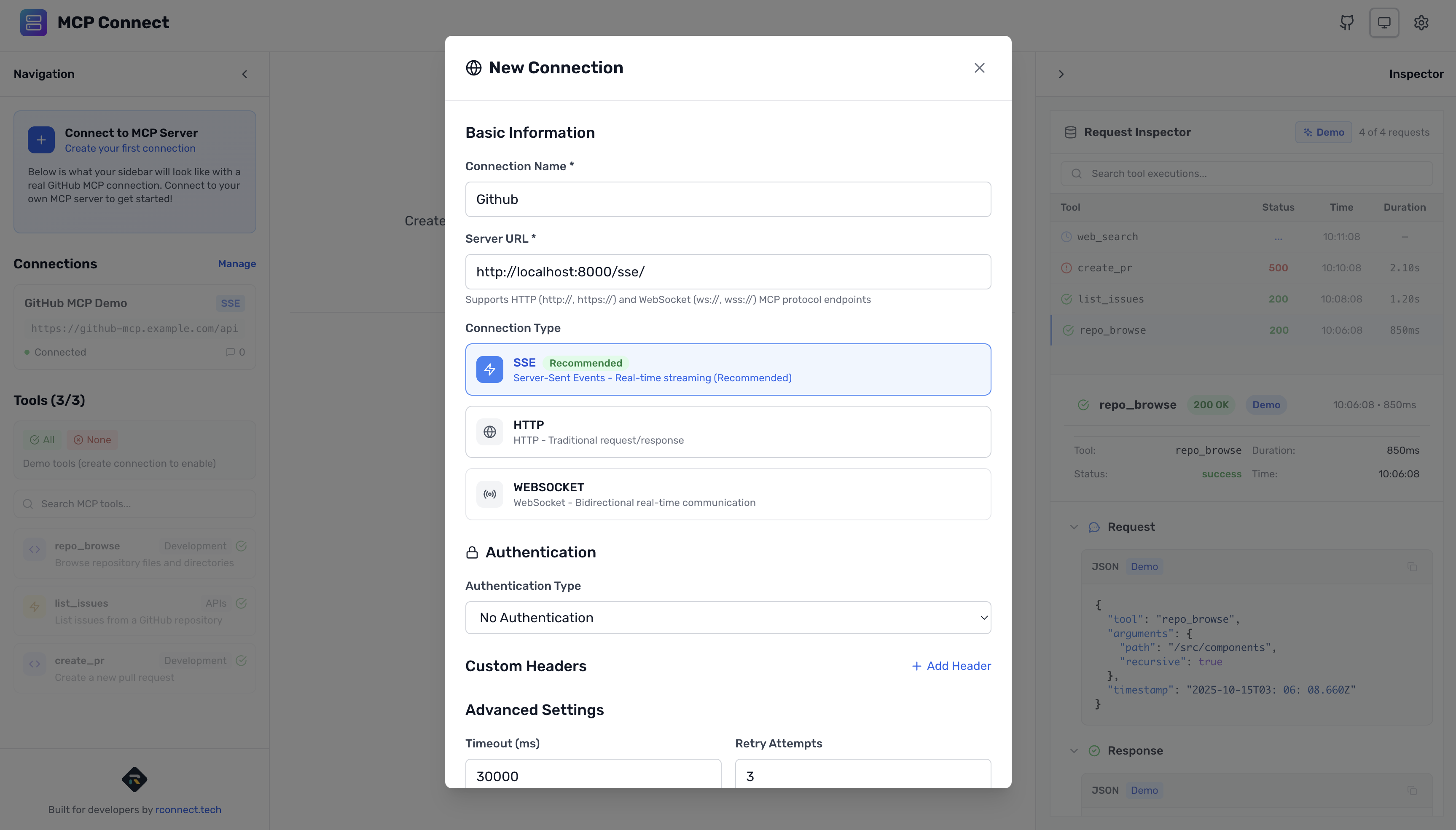Open settings via the gear icon

coord(1421,23)
